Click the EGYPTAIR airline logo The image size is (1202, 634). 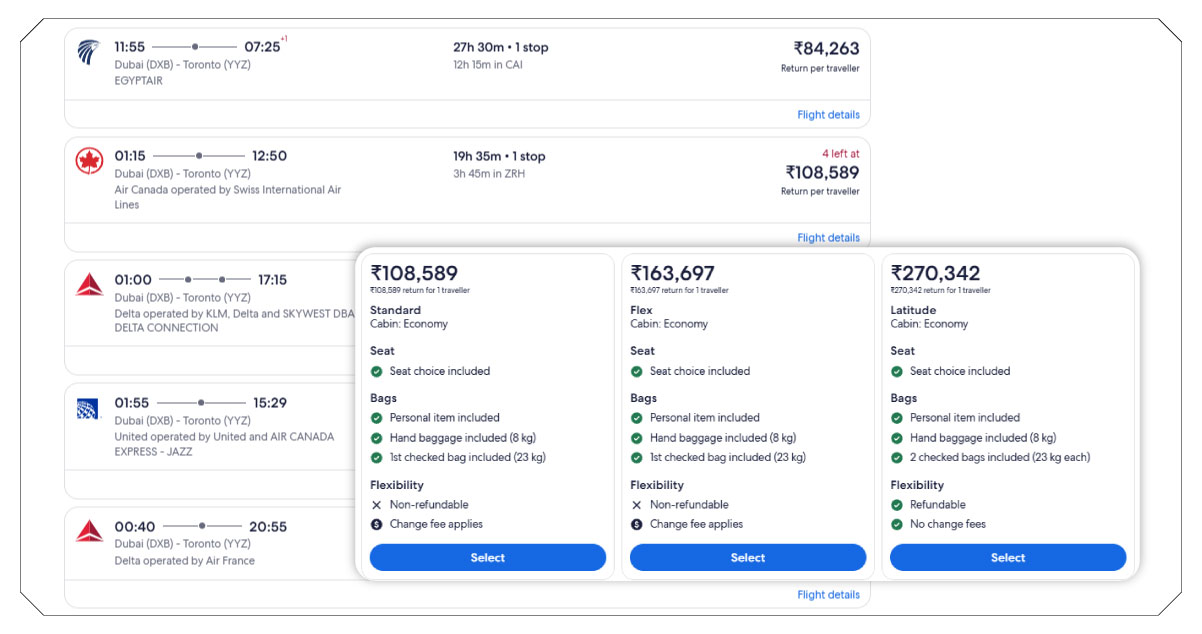click(x=90, y=52)
